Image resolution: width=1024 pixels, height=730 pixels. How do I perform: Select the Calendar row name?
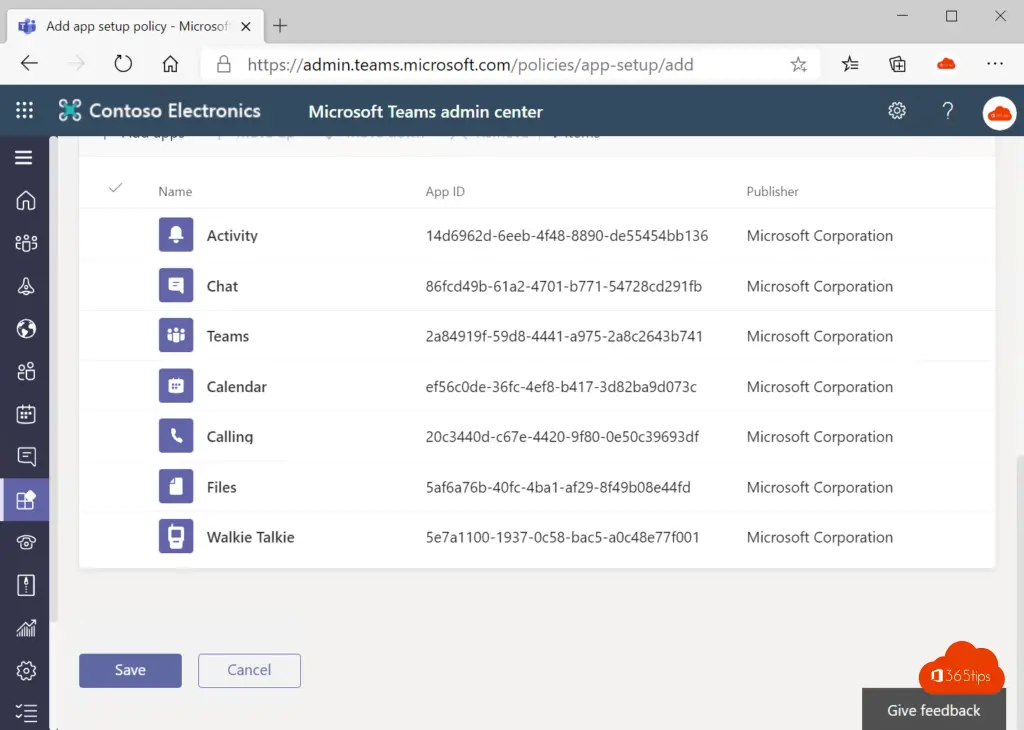tap(236, 387)
